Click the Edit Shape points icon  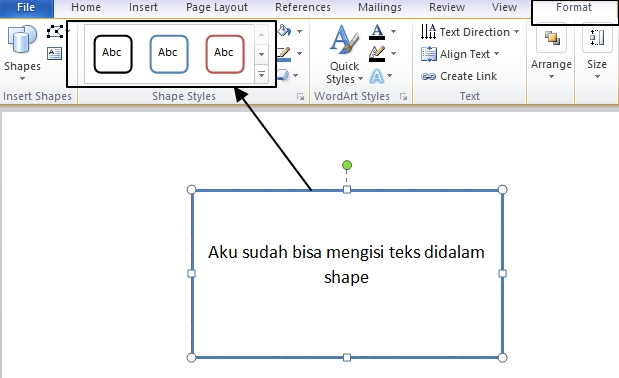pos(55,32)
